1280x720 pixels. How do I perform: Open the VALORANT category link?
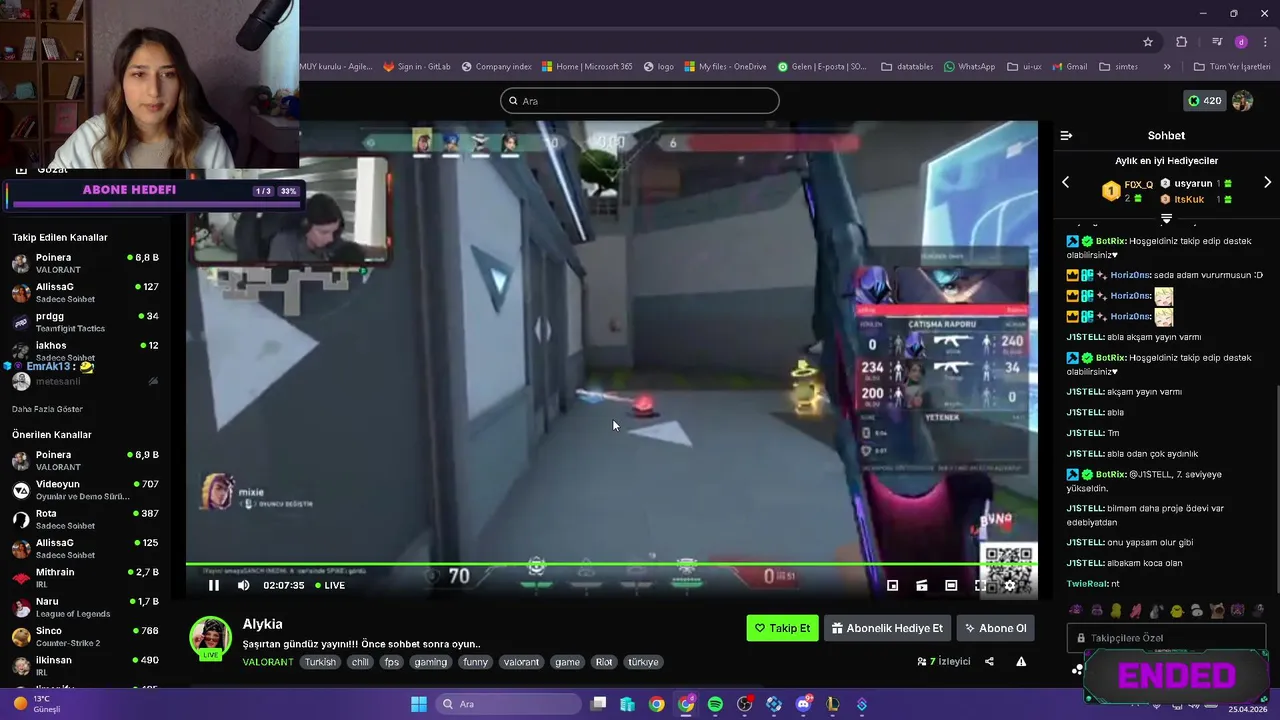(268, 662)
